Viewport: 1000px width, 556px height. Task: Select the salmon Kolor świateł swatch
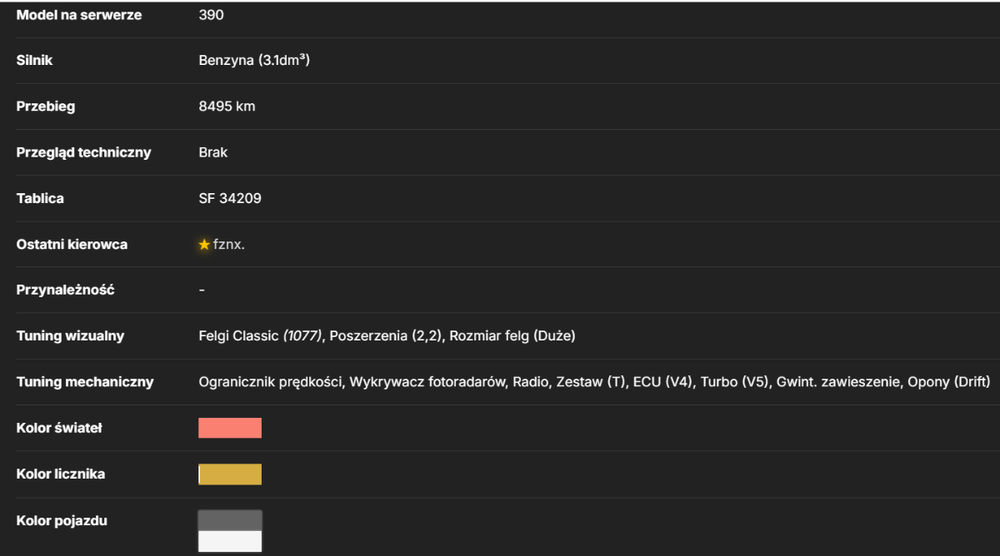[230, 428]
